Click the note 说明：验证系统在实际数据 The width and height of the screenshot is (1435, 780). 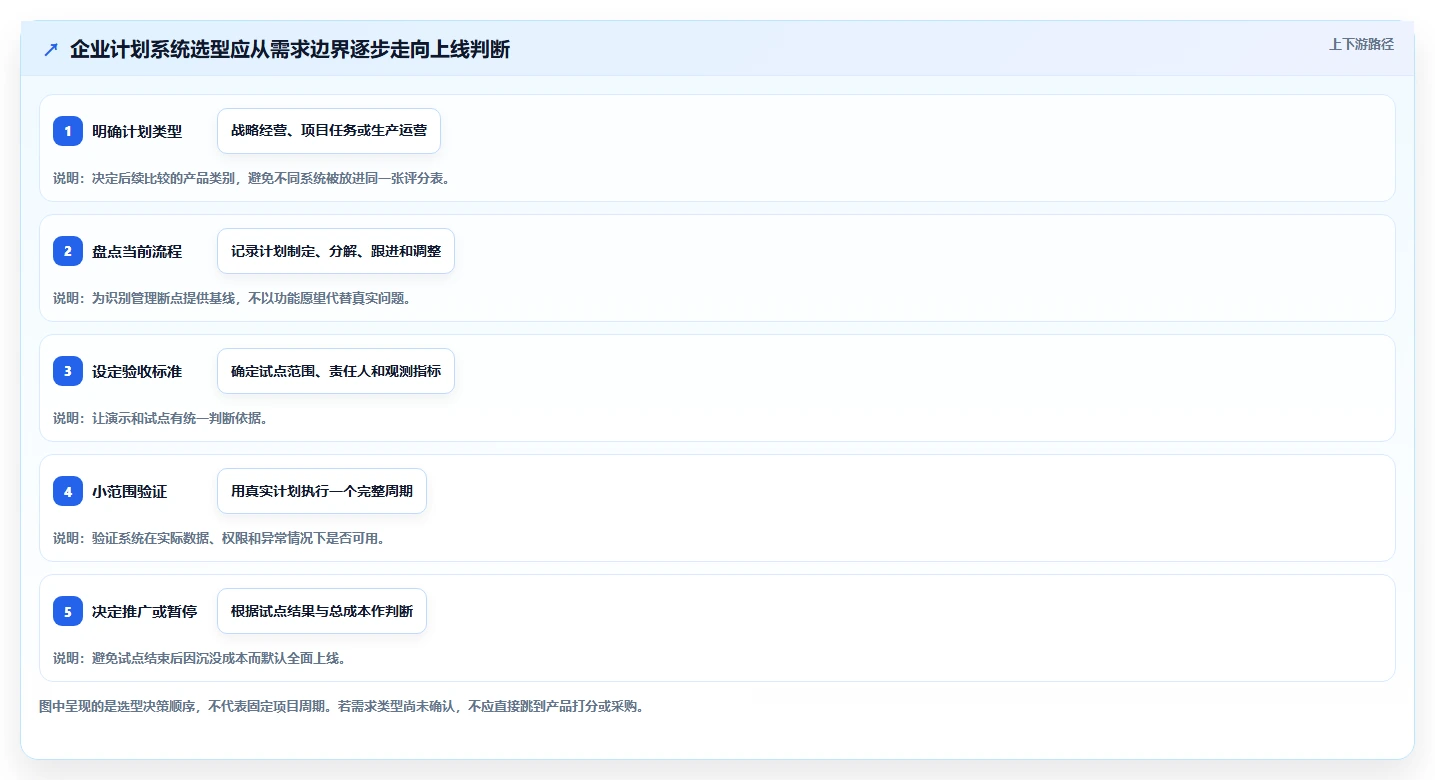click(219, 538)
